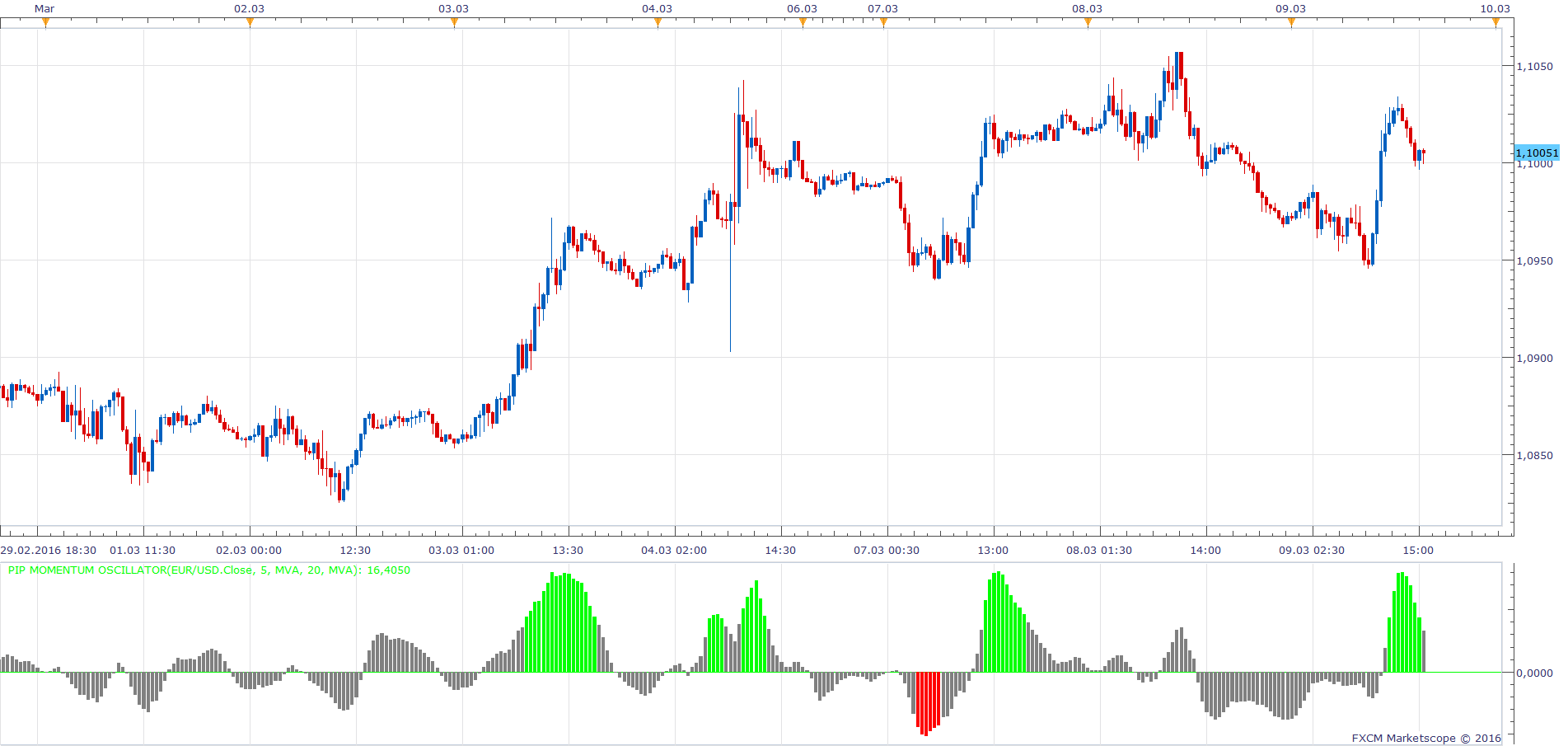The image size is (1568, 746).
Task: Click the 02.03 00:00 time label
Action: pyautogui.click(x=249, y=550)
